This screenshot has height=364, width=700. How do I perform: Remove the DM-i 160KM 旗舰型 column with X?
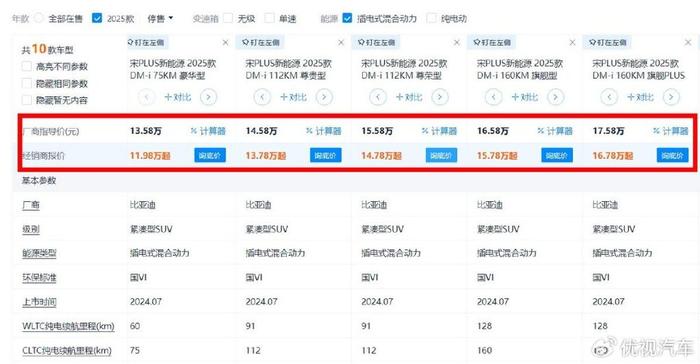pos(572,42)
